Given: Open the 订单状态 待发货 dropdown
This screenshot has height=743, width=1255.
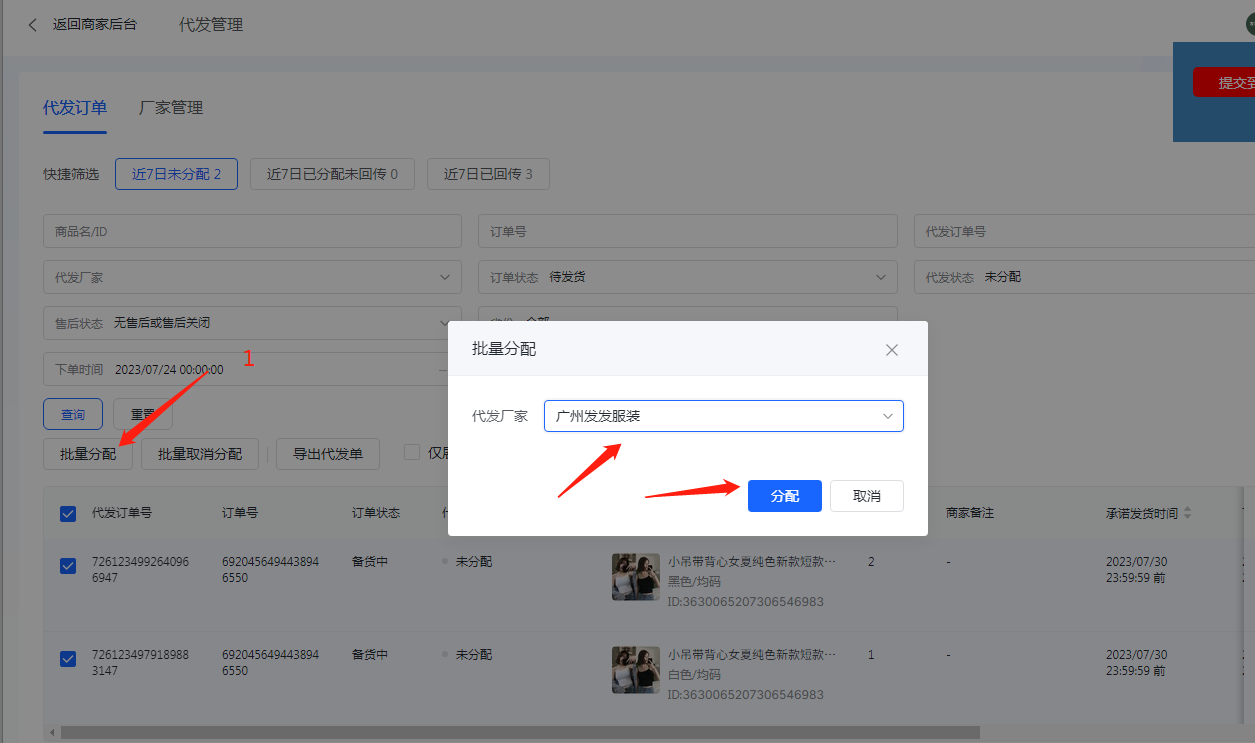Looking at the screenshot, I should pos(688,277).
